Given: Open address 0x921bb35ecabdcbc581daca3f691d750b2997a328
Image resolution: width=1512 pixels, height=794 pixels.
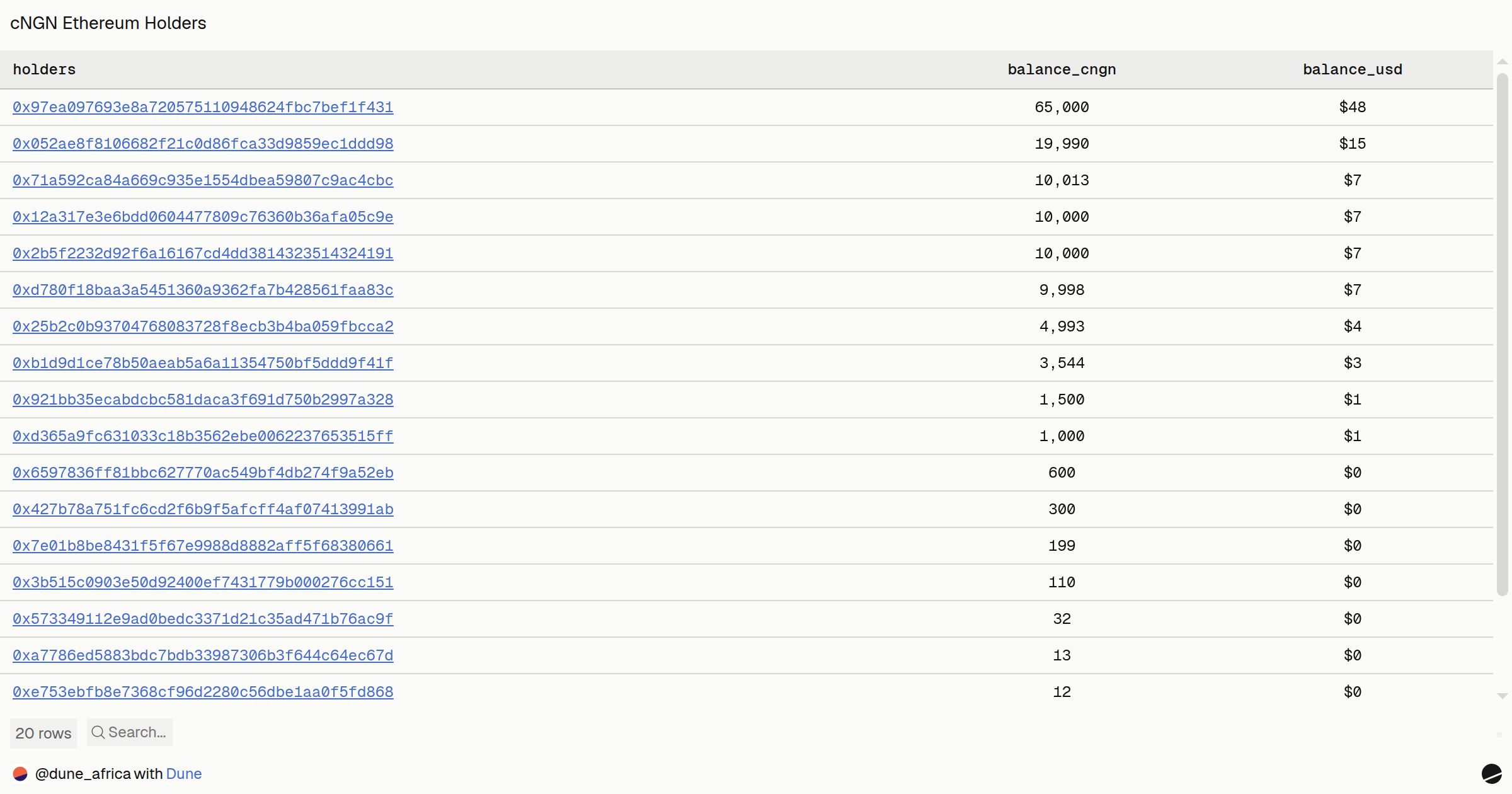Looking at the screenshot, I should coord(203,400).
